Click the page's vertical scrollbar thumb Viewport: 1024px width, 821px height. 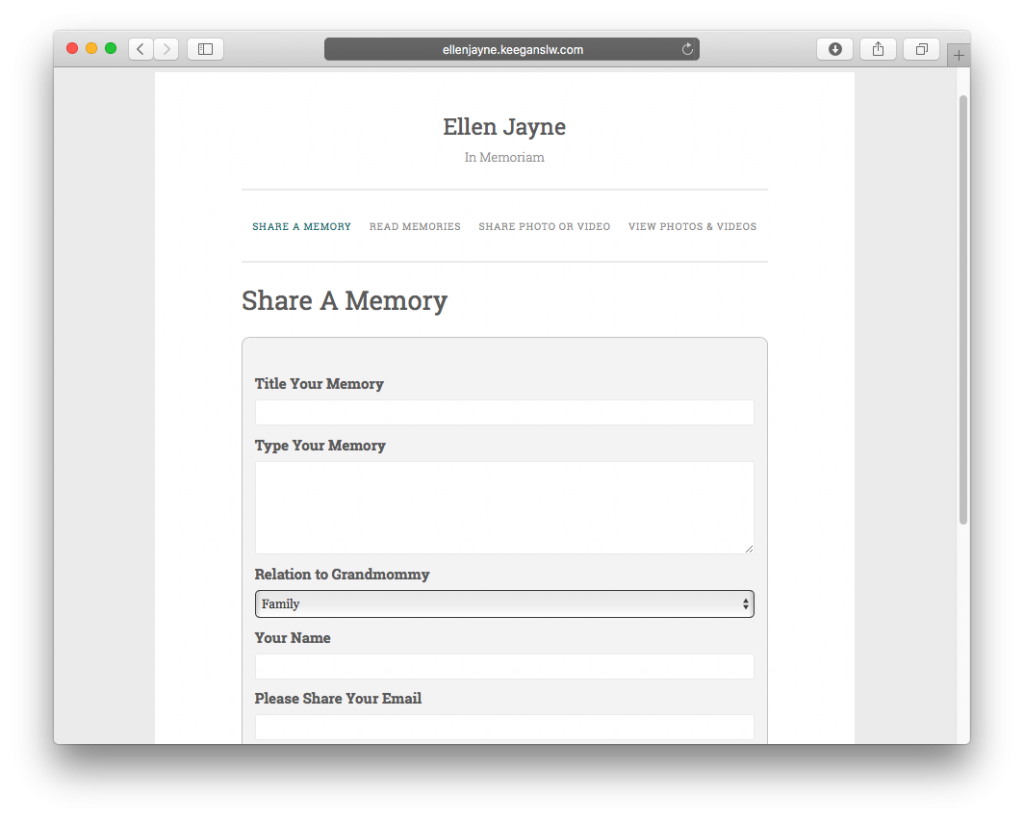click(x=963, y=310)
